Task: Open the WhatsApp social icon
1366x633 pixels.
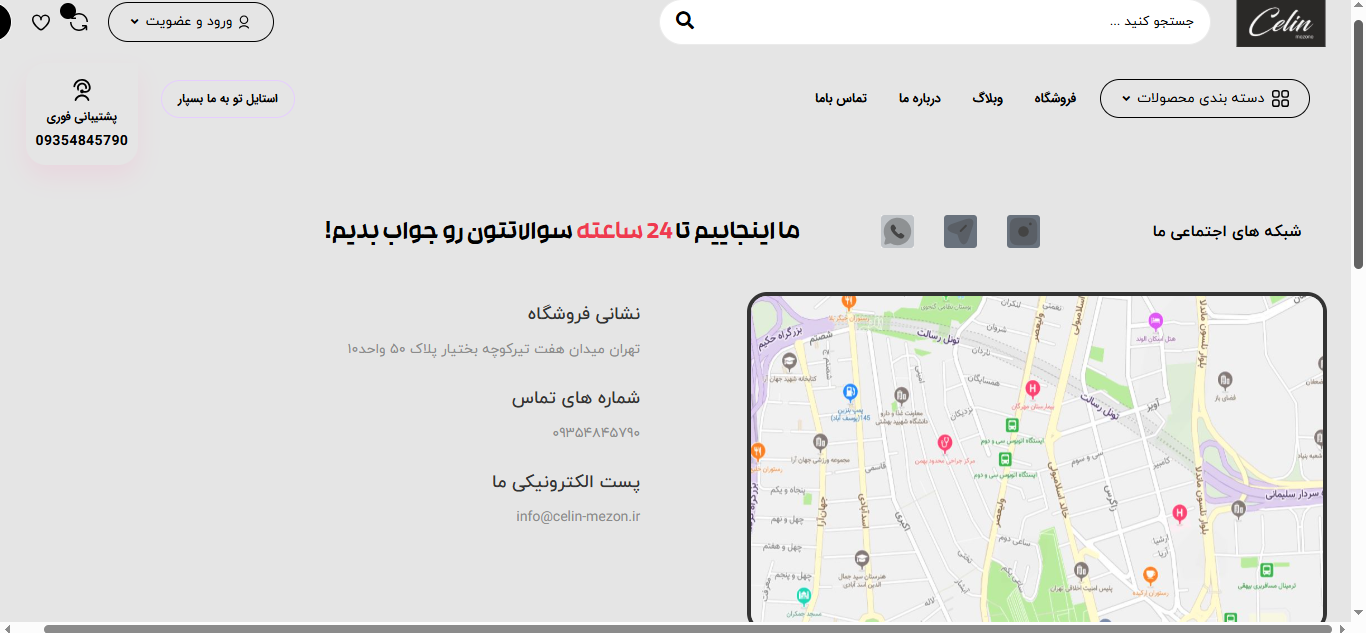Action: [897, 232]
